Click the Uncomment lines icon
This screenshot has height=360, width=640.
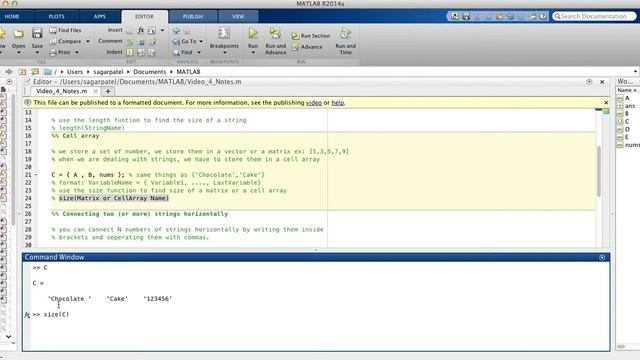141,41
